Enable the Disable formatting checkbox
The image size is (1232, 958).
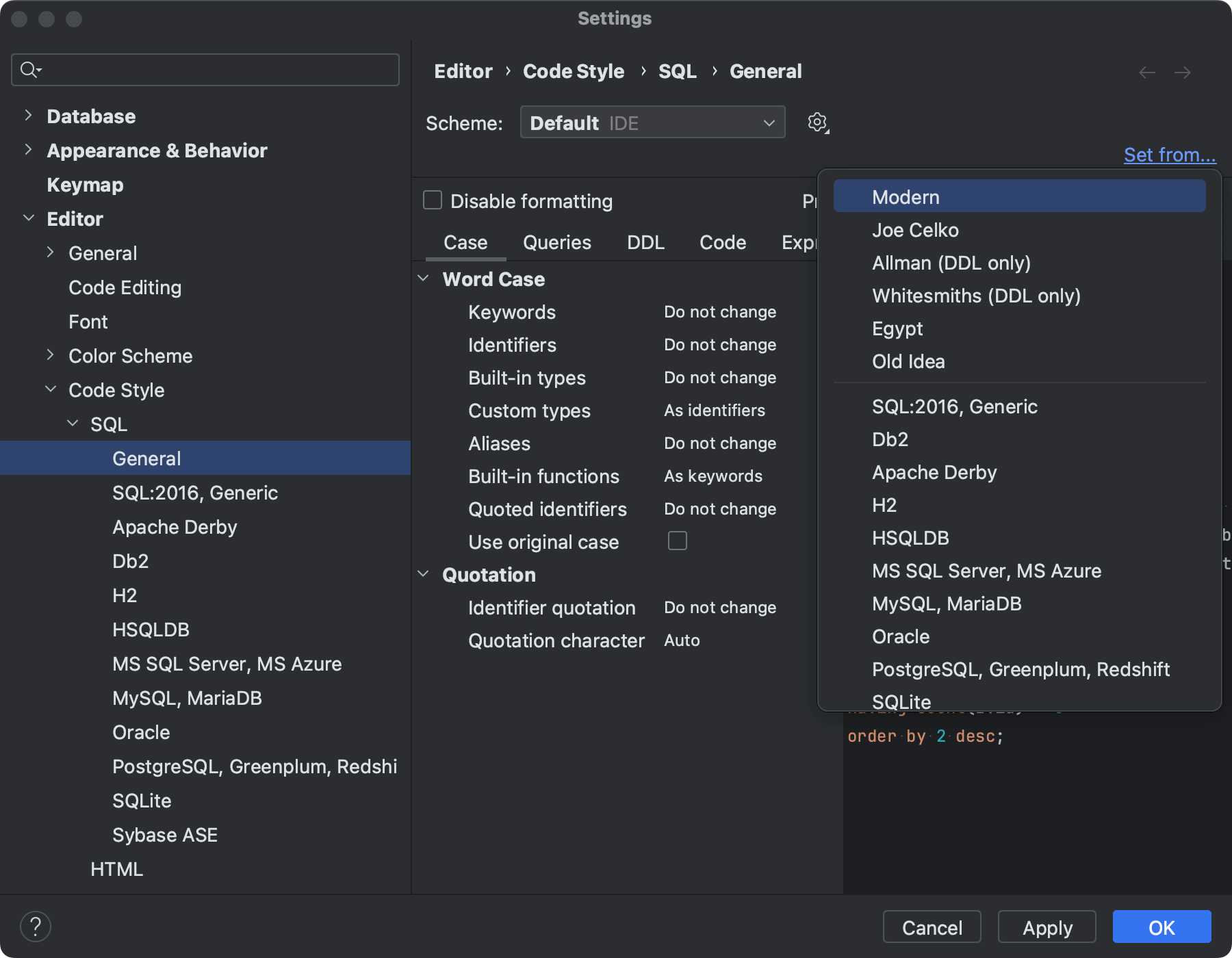(x=432, y=200)
